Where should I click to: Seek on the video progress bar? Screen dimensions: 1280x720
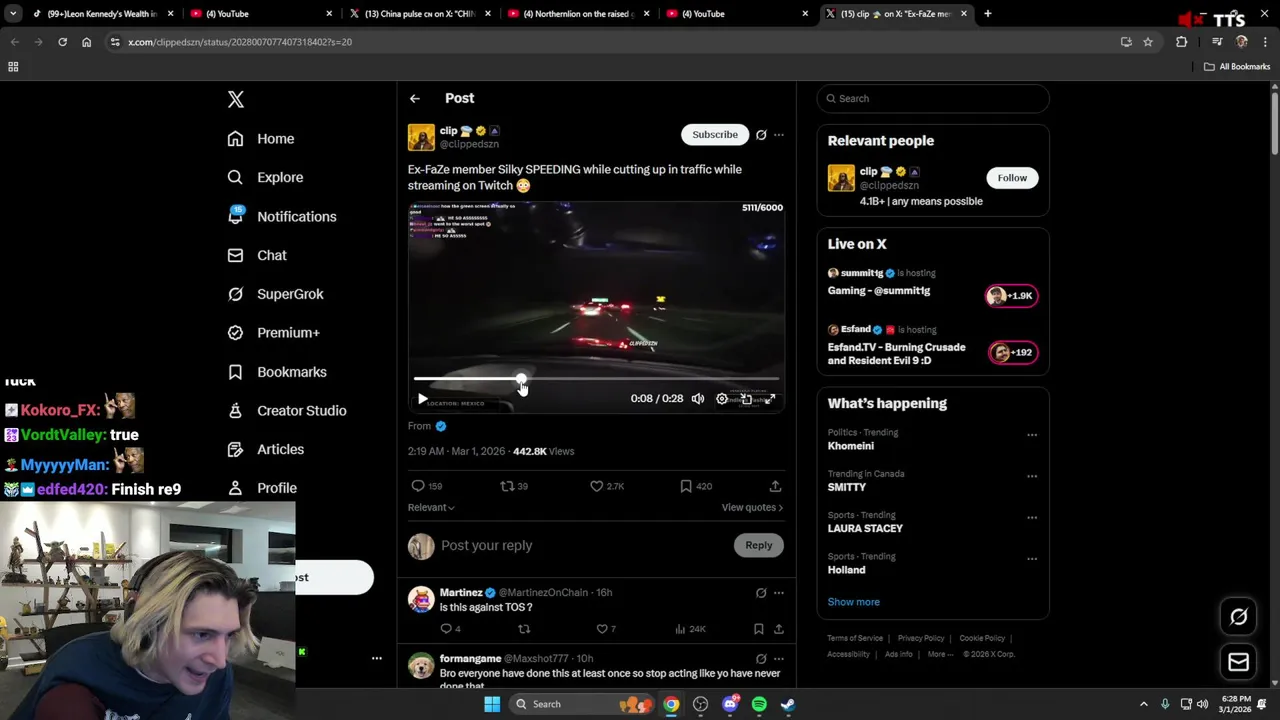click(596, 380)
